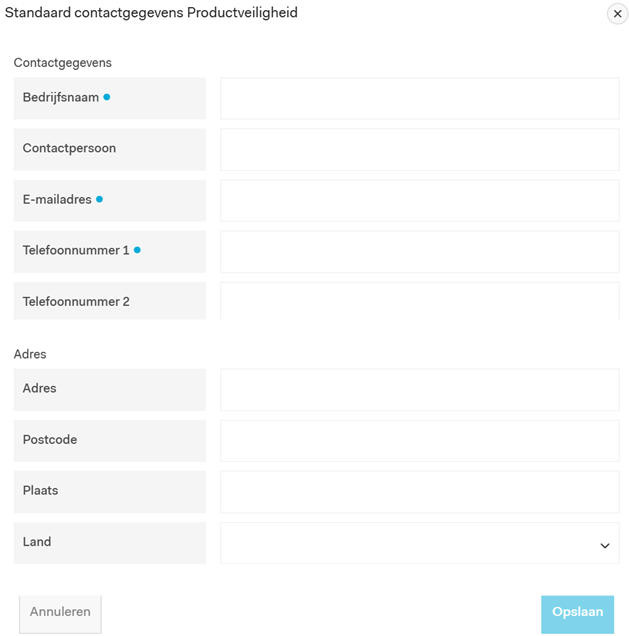Click the E-mailadres input field
629x636 pixels.
pyautogui.click(x=419, y=201)
